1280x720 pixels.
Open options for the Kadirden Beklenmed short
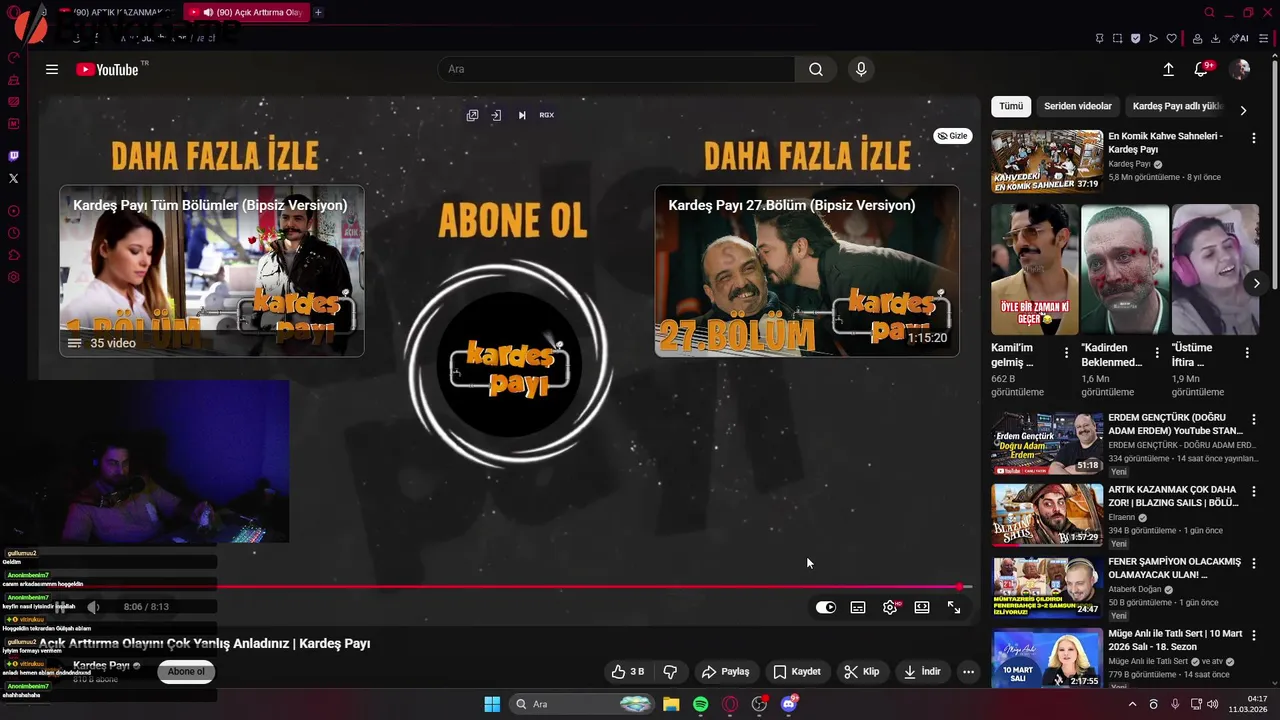1157,353
